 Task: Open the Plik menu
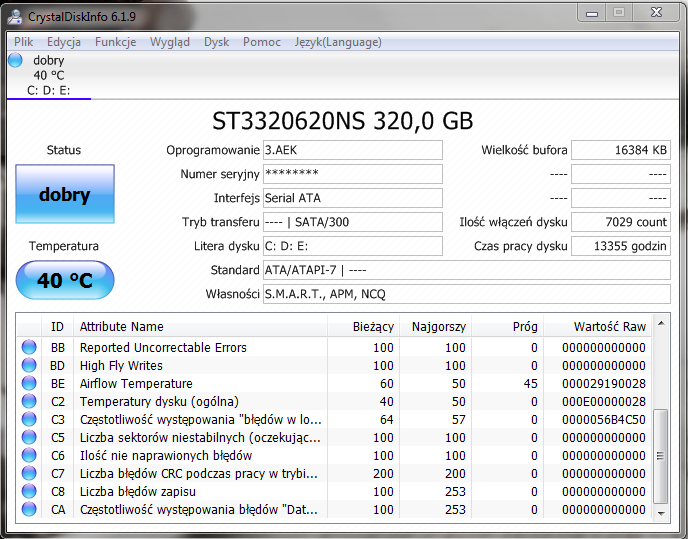(x=24, y=42)
